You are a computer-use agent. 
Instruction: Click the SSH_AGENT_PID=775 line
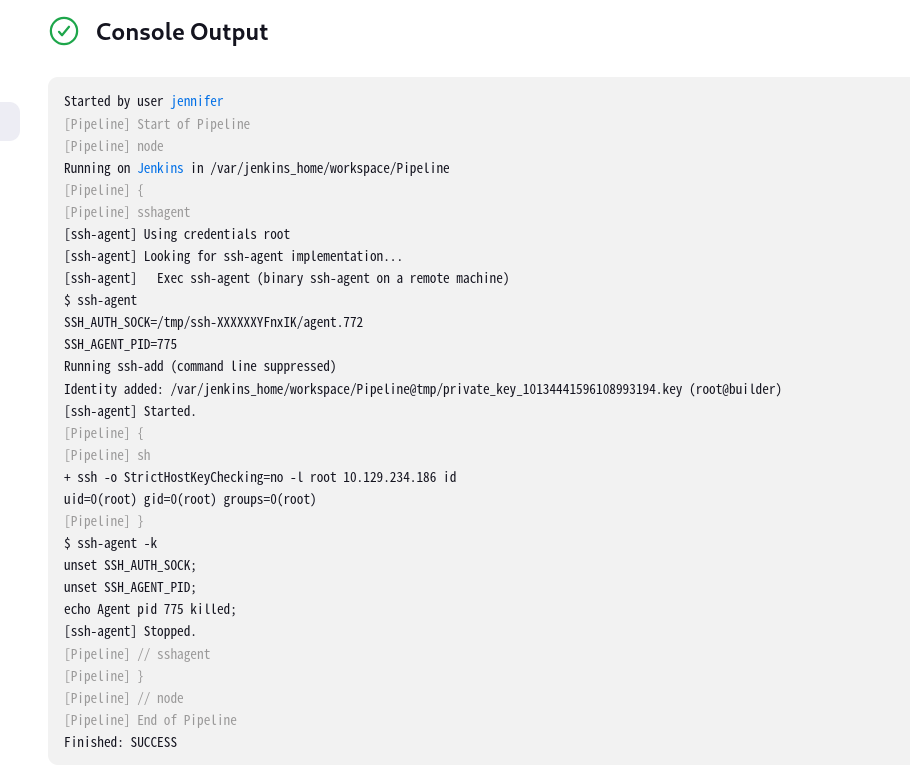[x=120, y=345]
